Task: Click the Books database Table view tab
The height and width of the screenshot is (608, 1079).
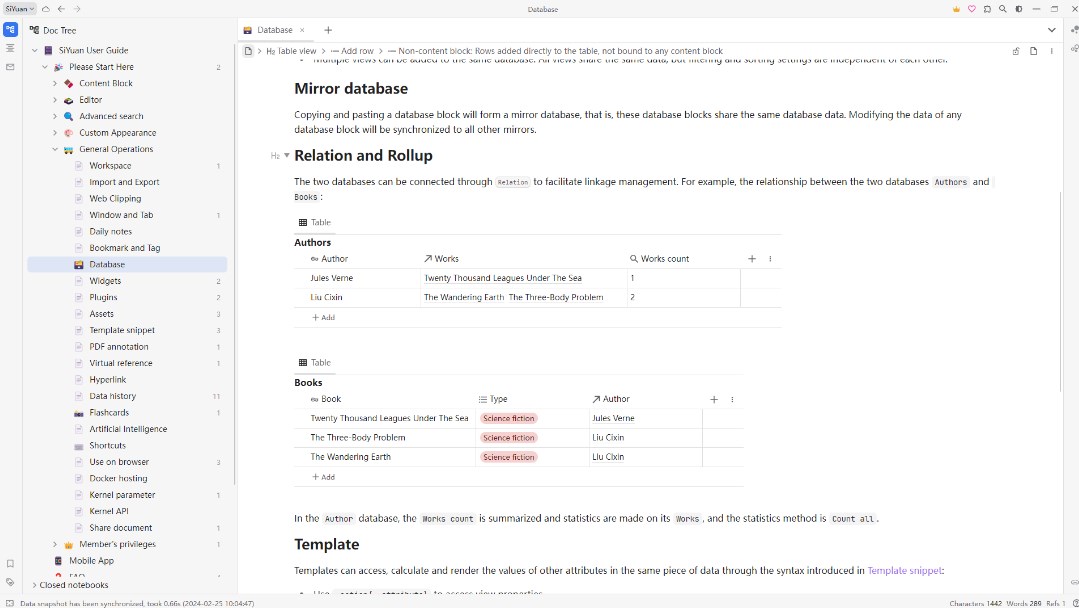Action: pos(314,362)
